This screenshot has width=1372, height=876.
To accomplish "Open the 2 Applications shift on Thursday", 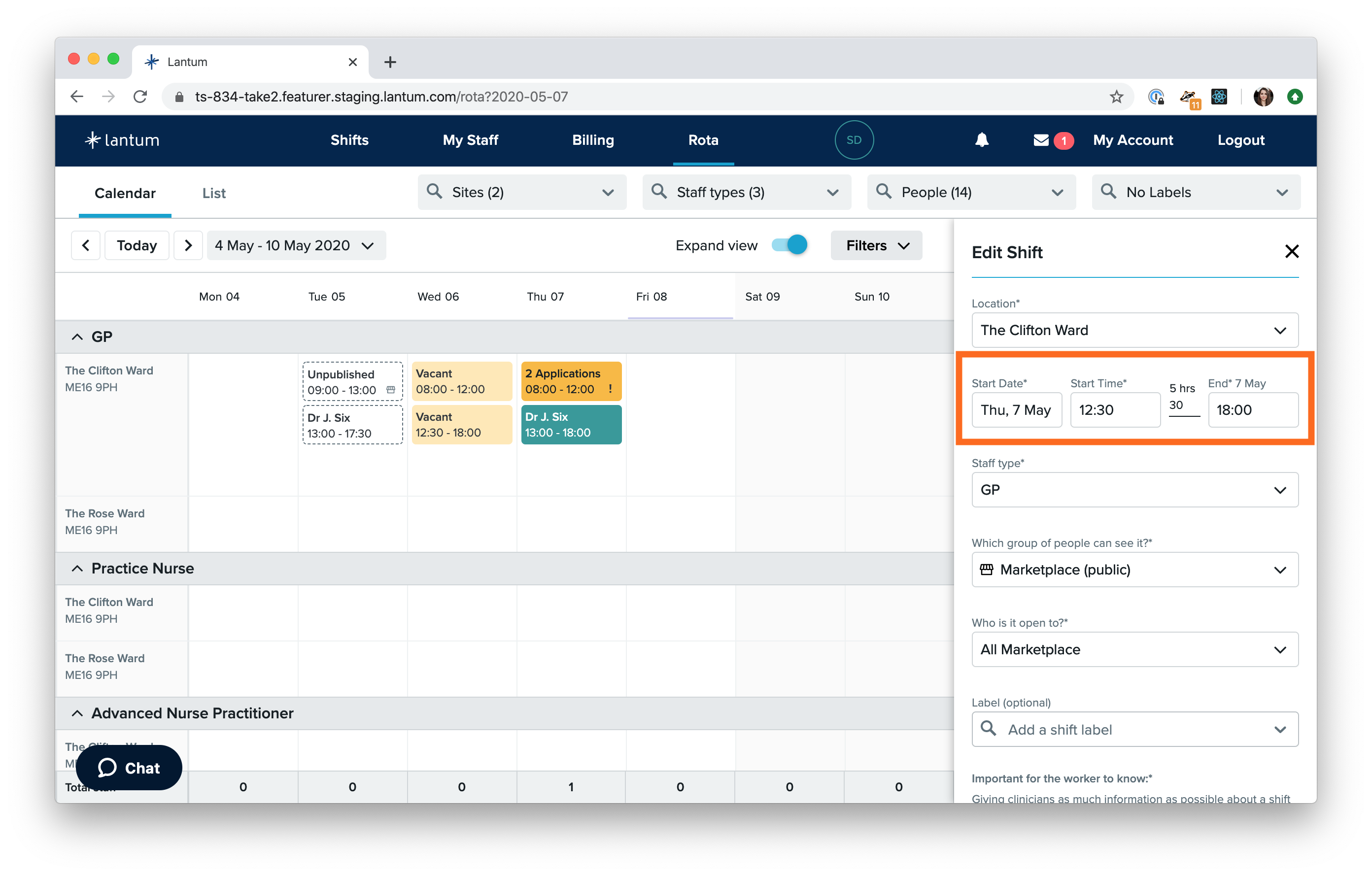I will tap(571, 381).
